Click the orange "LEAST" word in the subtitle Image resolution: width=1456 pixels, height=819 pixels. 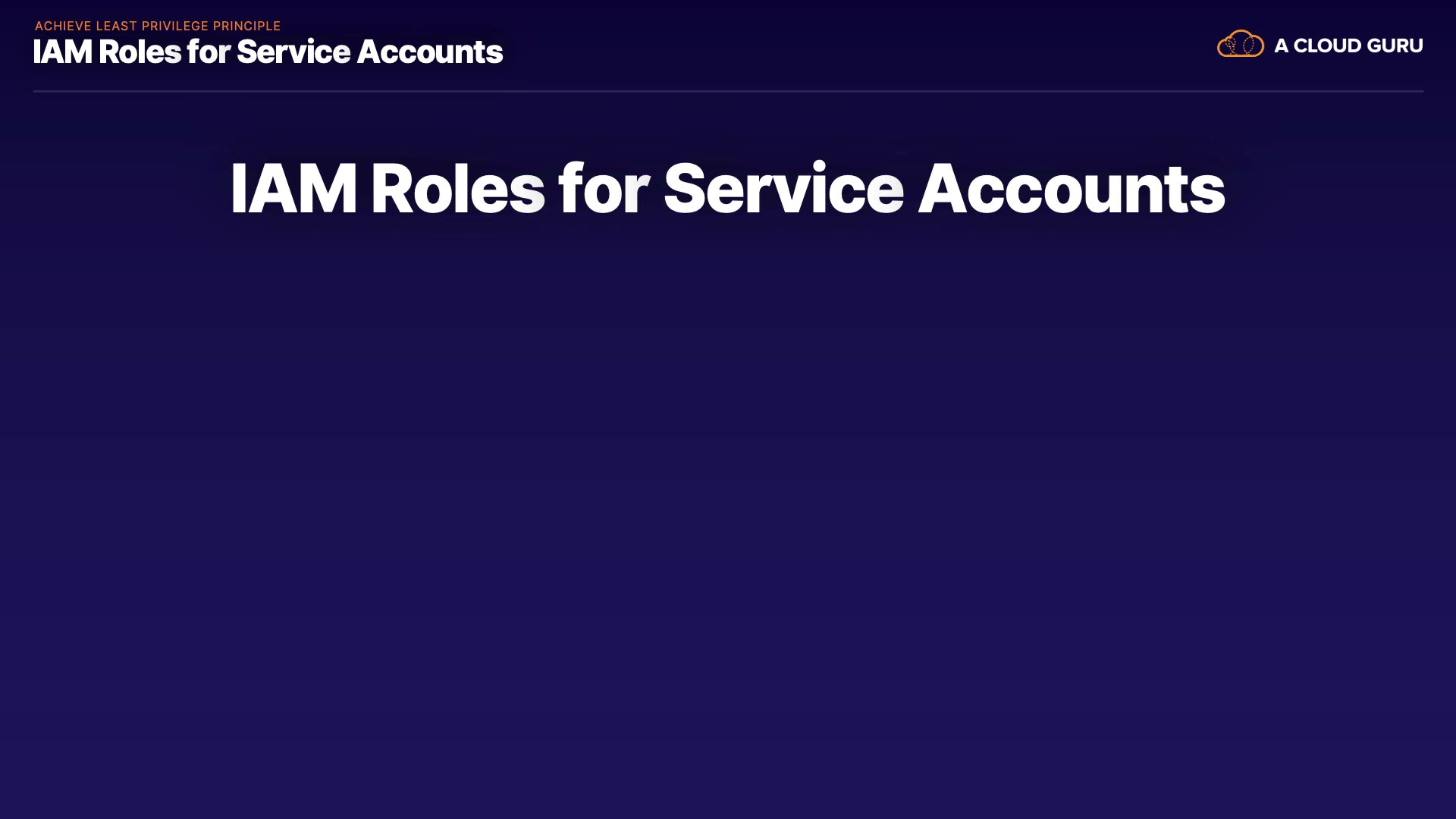coord(116,26)
